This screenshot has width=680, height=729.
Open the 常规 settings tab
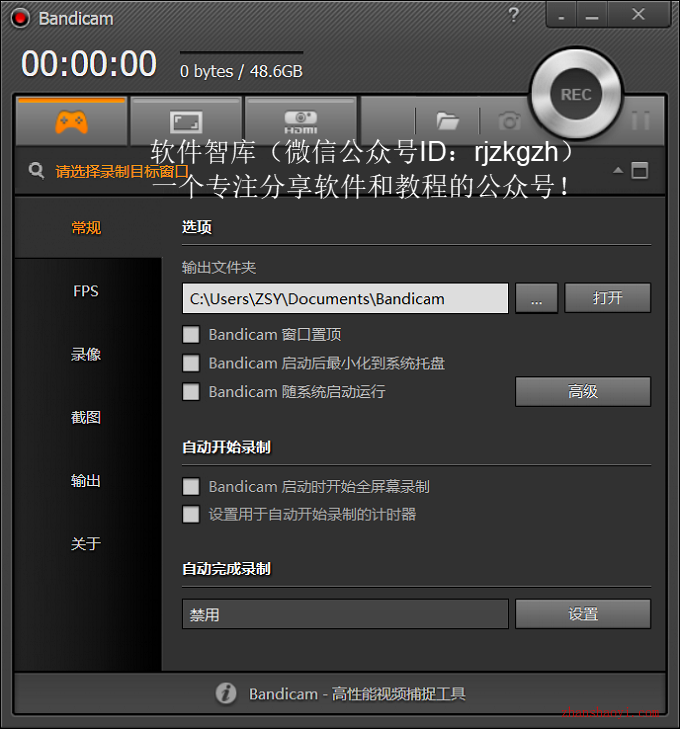coord(86,228)
